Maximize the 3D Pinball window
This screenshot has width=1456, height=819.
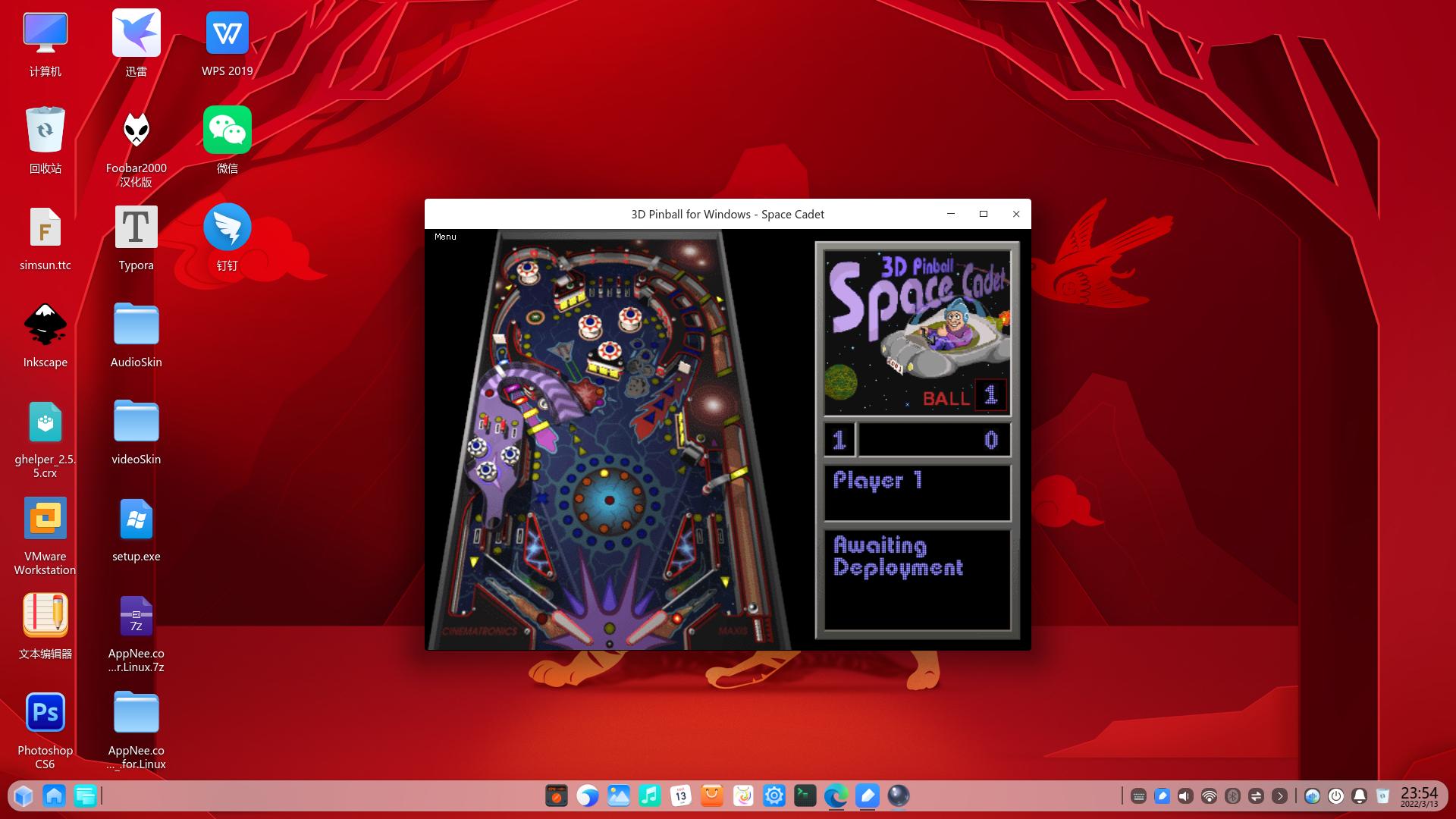[x=984, y=214]
